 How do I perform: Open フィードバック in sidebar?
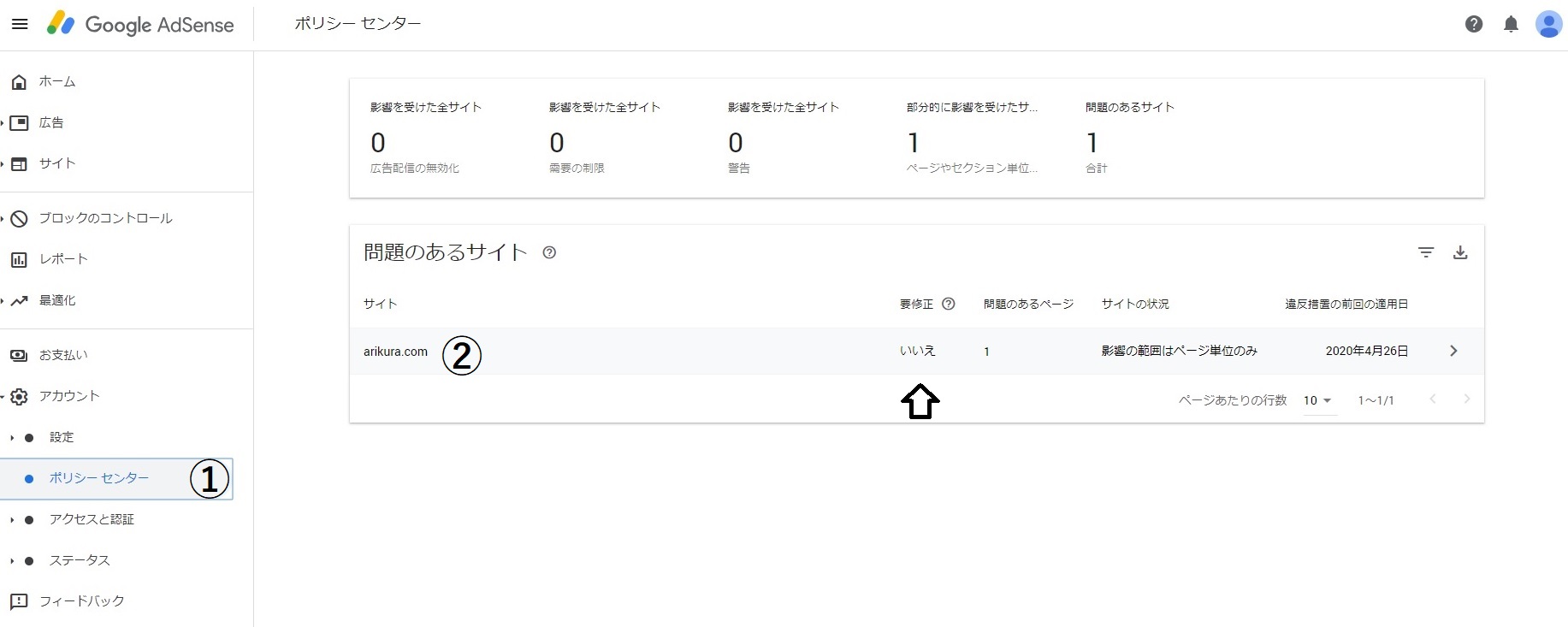tap(81, 601)
